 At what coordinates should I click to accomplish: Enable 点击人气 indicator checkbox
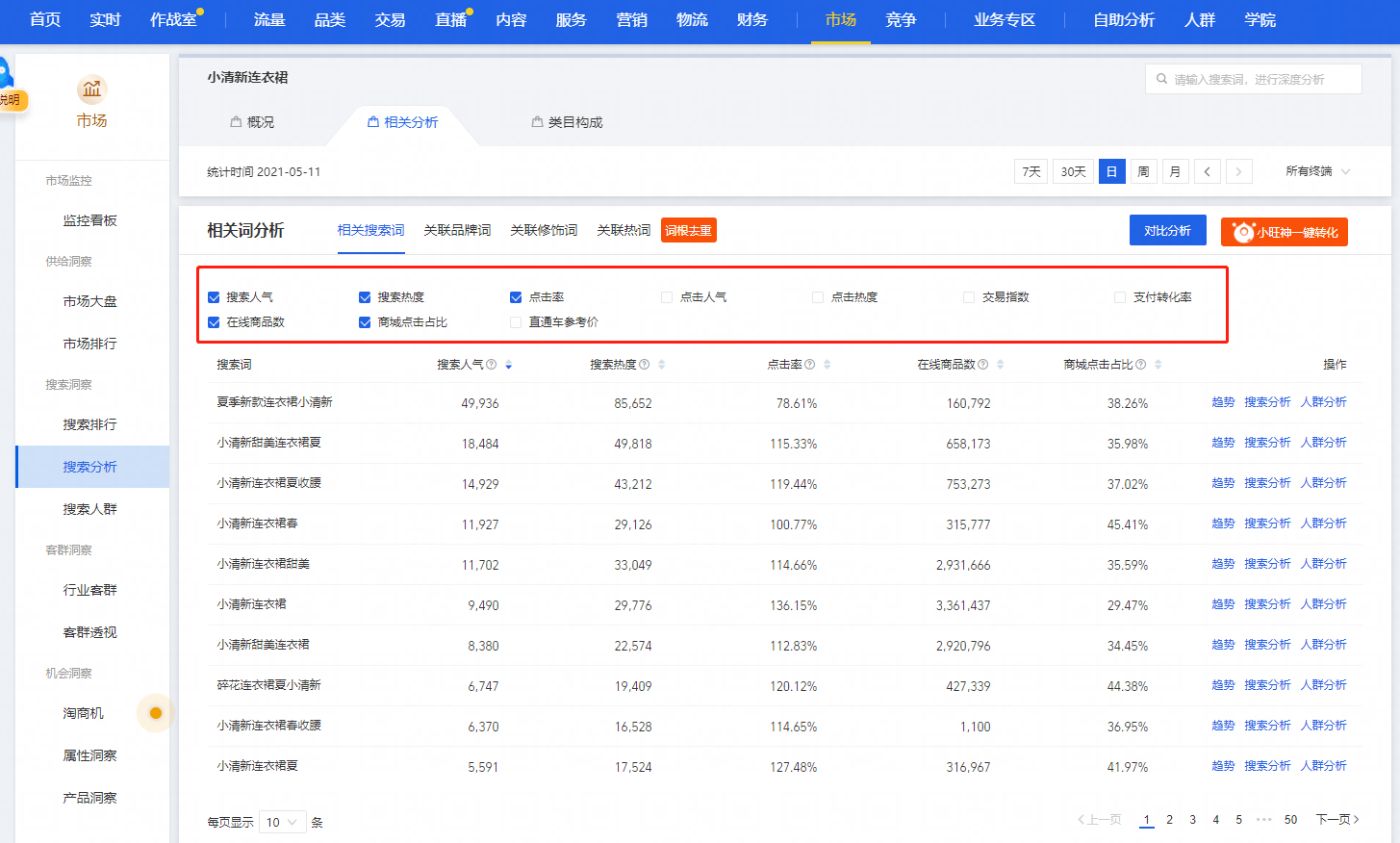(667, 297)
